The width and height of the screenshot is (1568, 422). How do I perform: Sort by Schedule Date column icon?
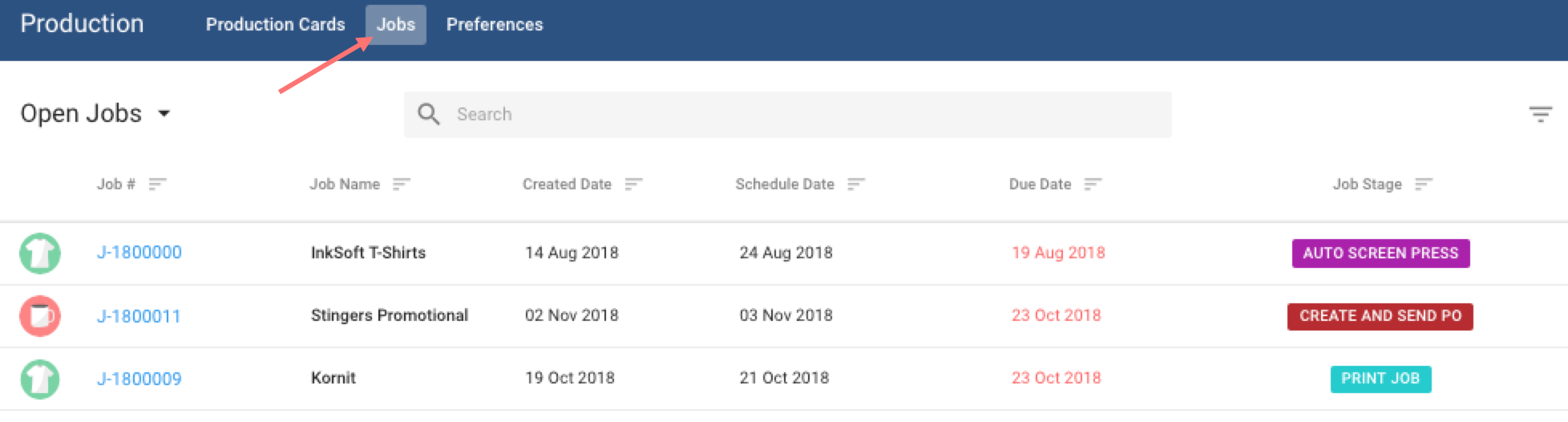pyautogui.click(x=856, y=185)
